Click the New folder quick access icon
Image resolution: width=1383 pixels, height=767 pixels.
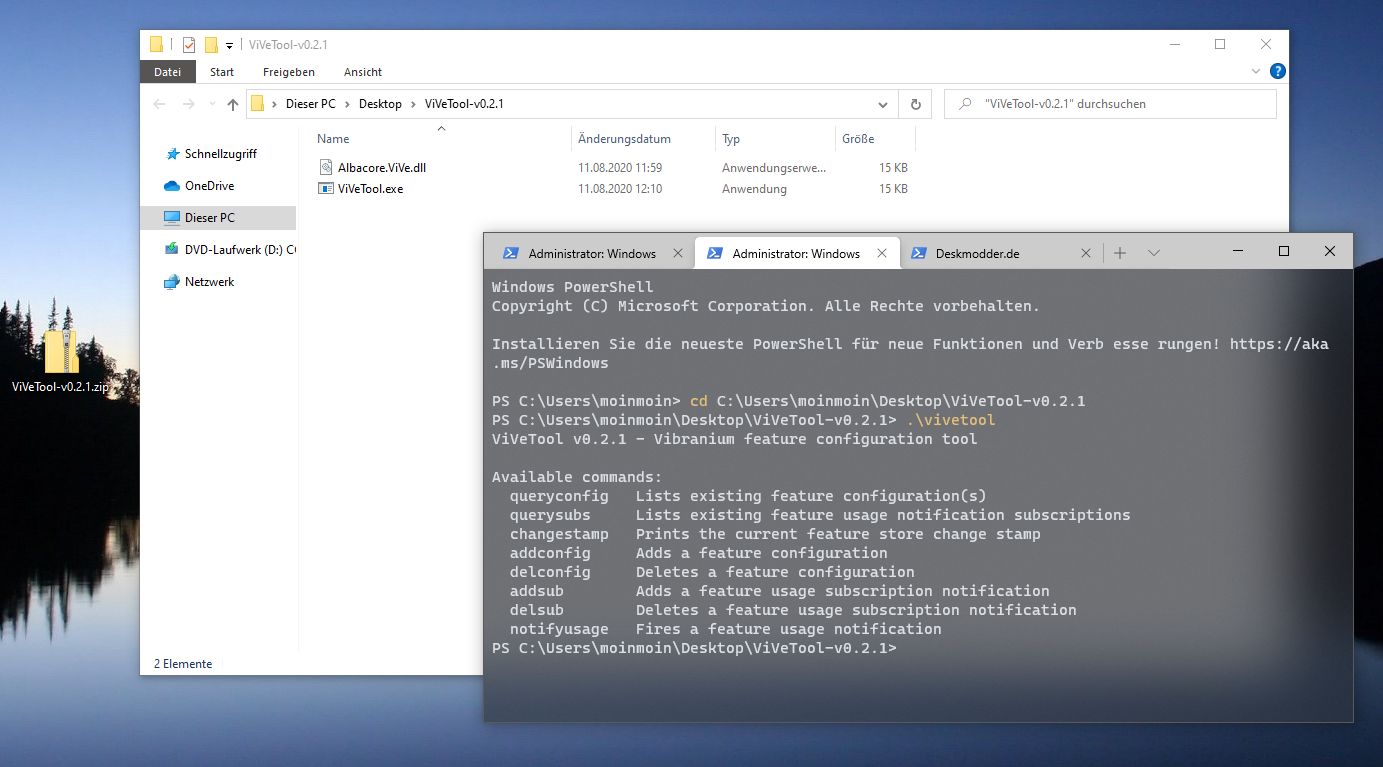click(x=210, y=45)
